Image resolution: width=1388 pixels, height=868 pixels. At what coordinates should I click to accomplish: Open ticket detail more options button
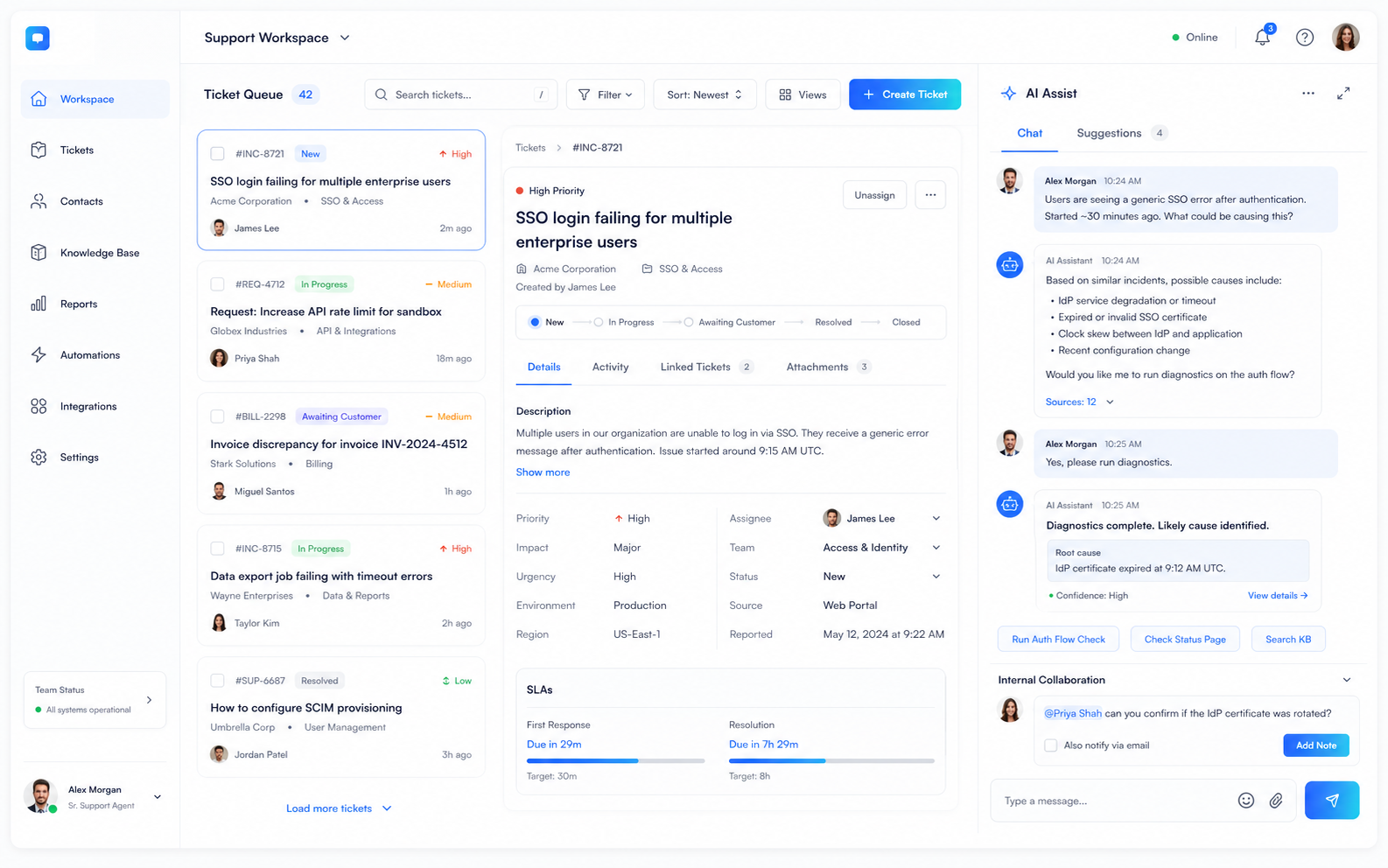(930, 195)
